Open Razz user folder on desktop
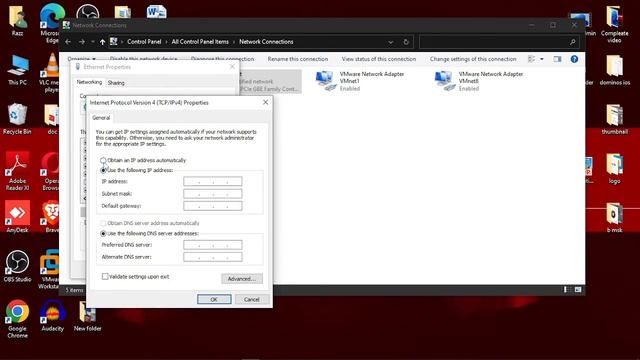640x360 pixels. pyautogui.click(x=17, y=20)
